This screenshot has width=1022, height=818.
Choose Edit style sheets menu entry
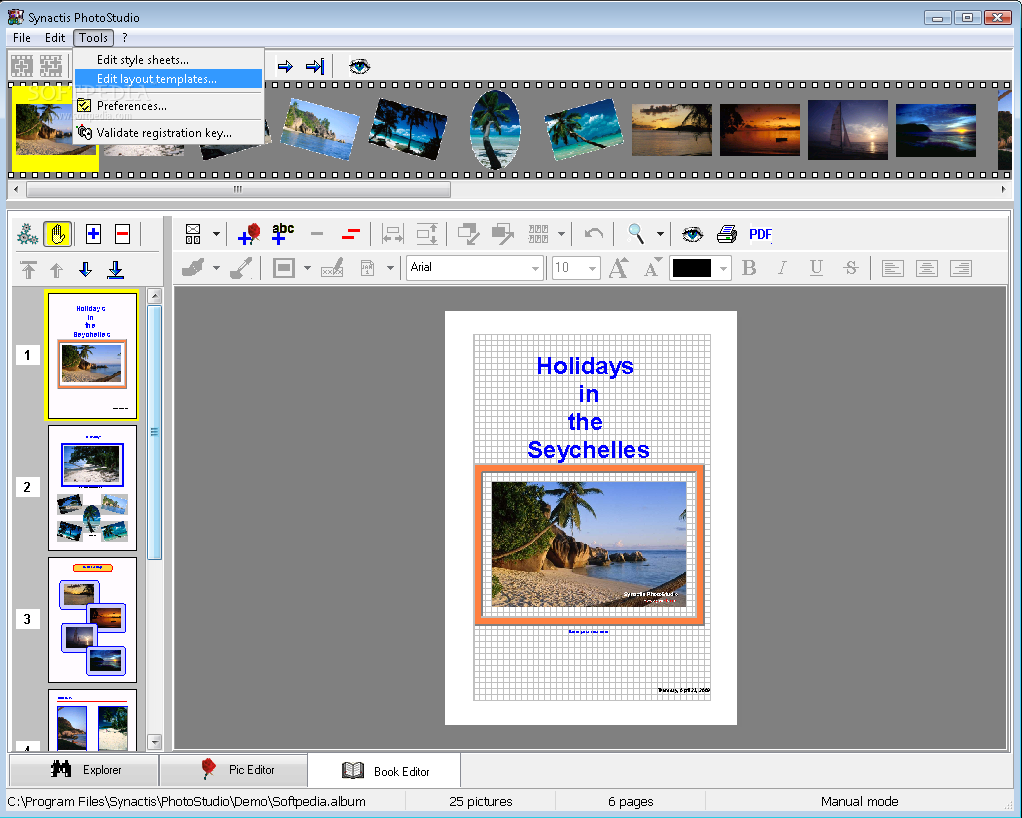coord(169,60)
